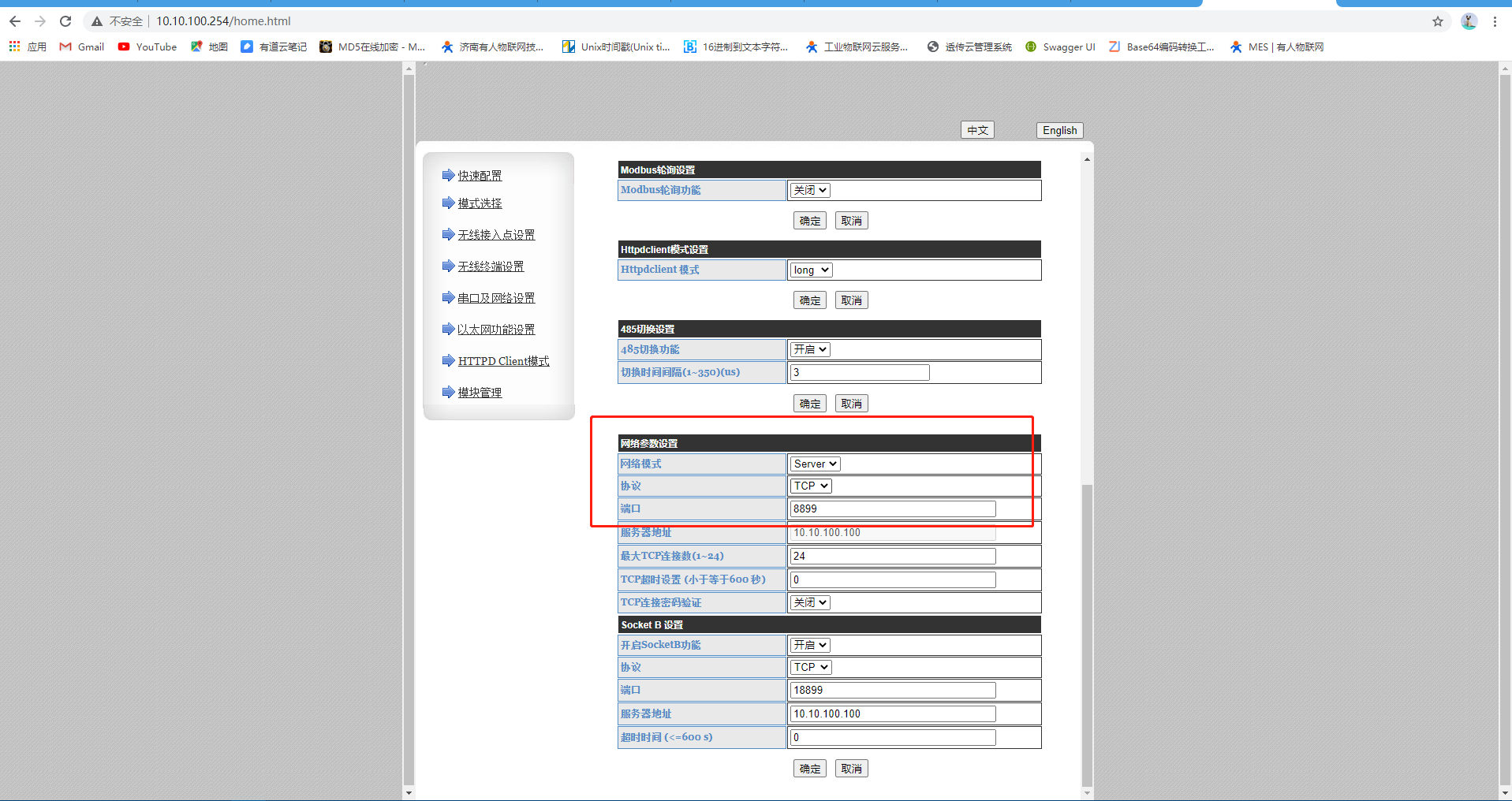The height and width of the screenshot is (801, 1512).
Task: Reload the page with refresh icon
Action: point(65,21)
